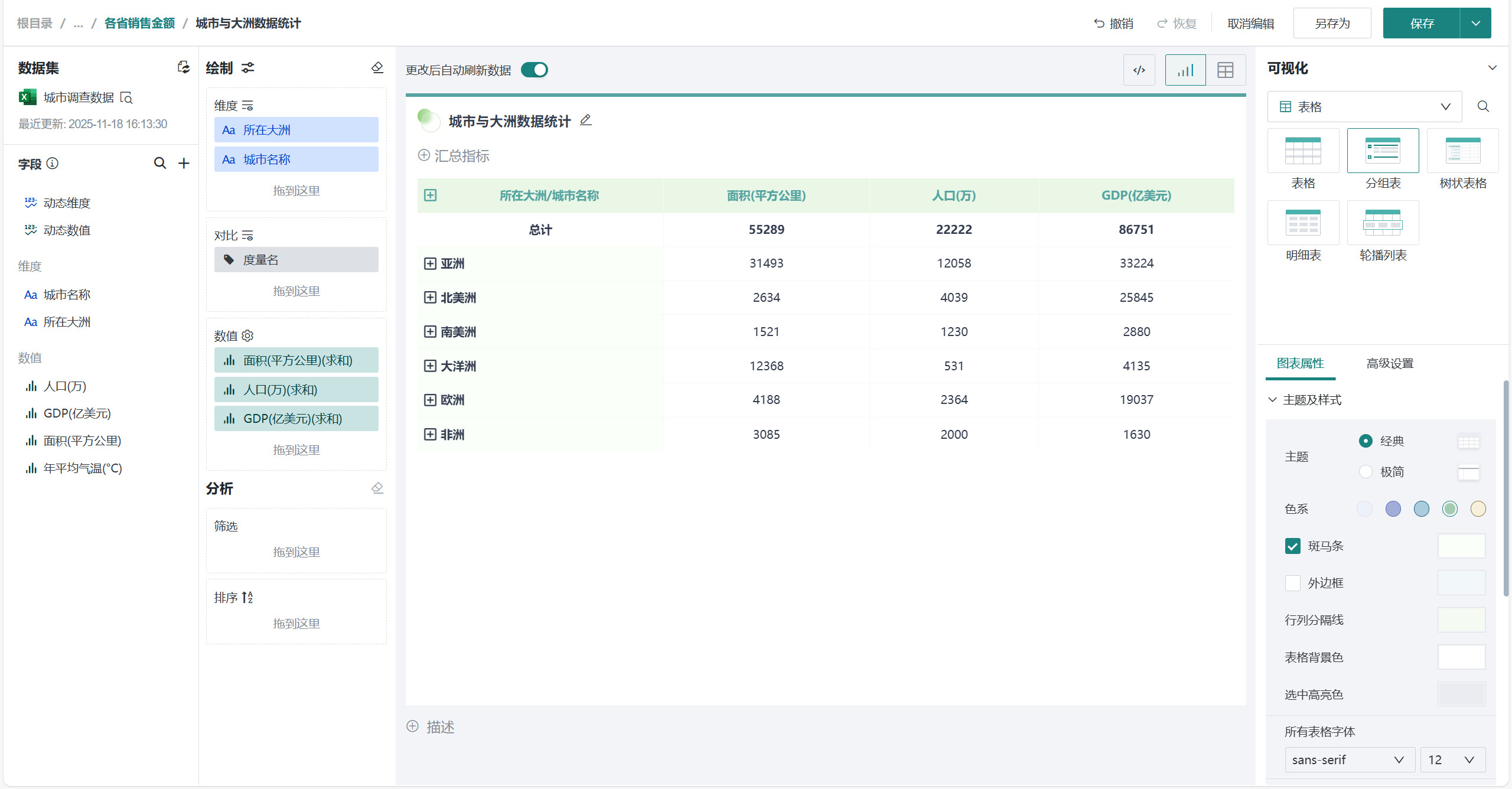The height and width of the screenshot is (789, 1512).
Task: Open the save button dropdown arrow
Action: tap(1475, 24)
